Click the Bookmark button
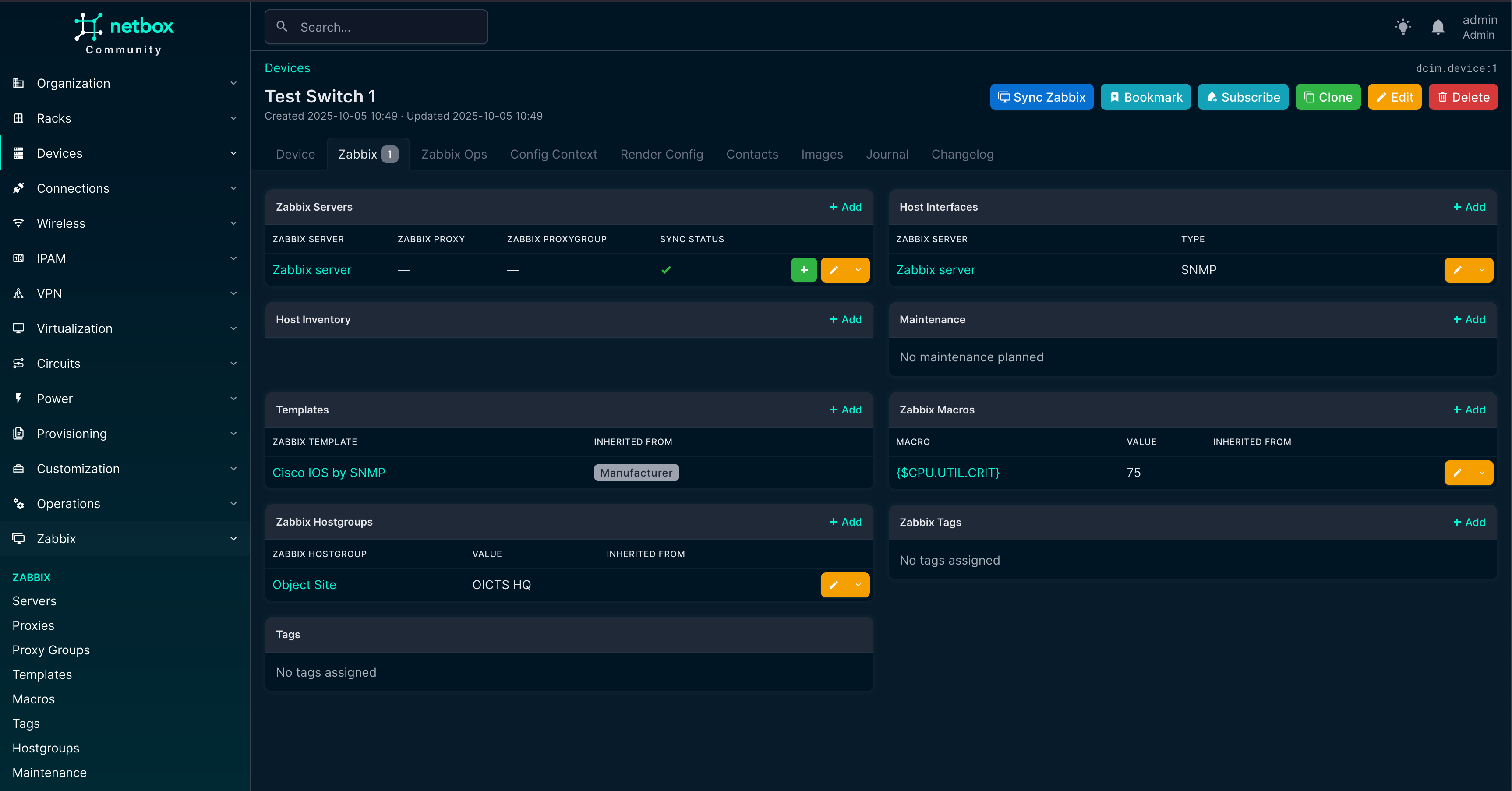The height and width of the screenshot is (791, 1512). tap(1145, 97)
